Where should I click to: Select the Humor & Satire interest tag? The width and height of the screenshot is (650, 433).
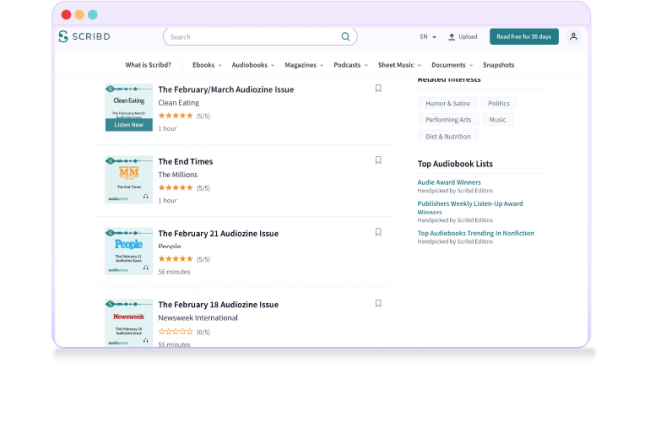tap(446, 103)
